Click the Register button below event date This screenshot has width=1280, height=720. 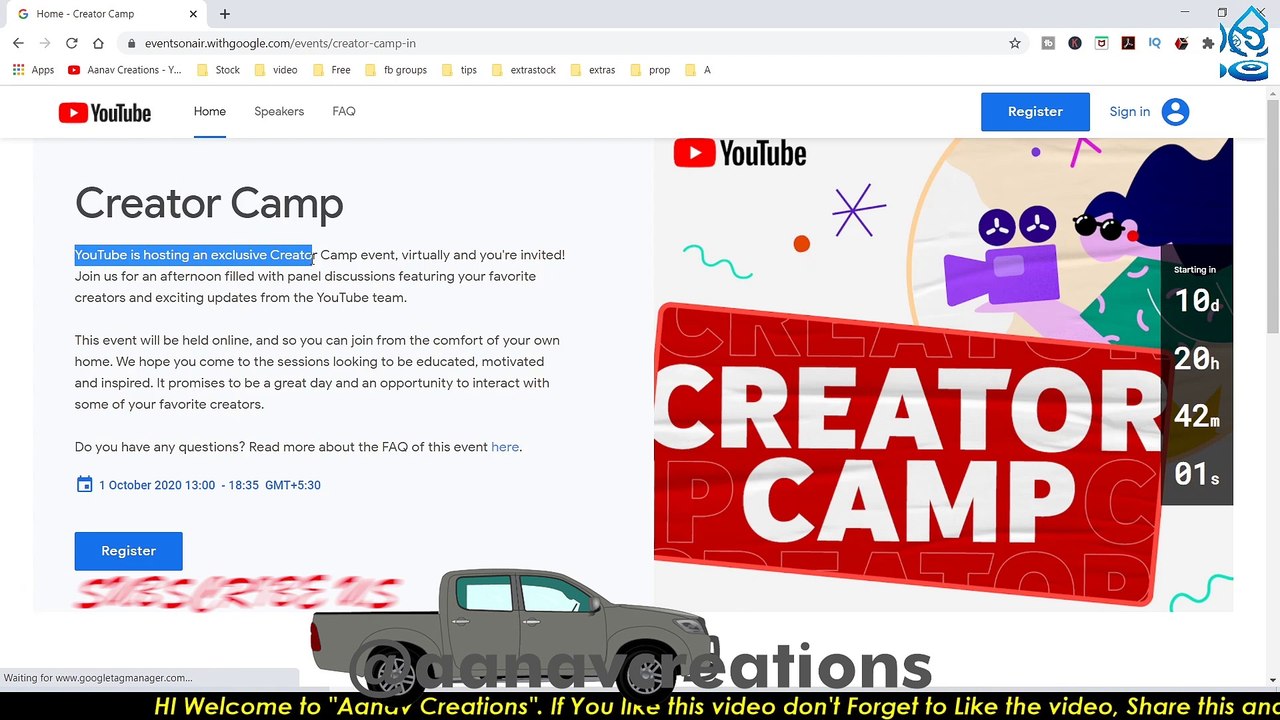point(128,551)
